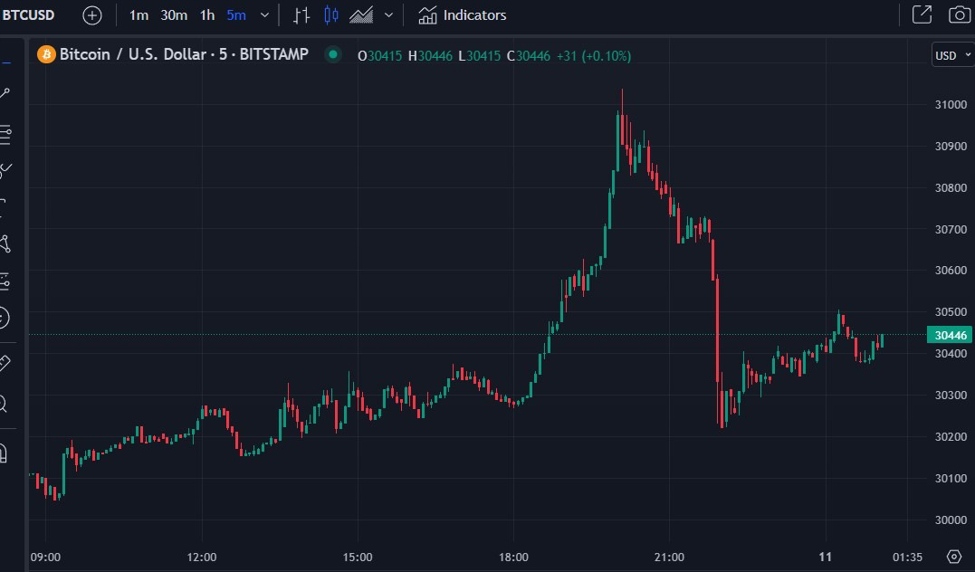The image size is (975, 572).
Task: Open the Indicators dialog
Action: click(x=462, y=15)
